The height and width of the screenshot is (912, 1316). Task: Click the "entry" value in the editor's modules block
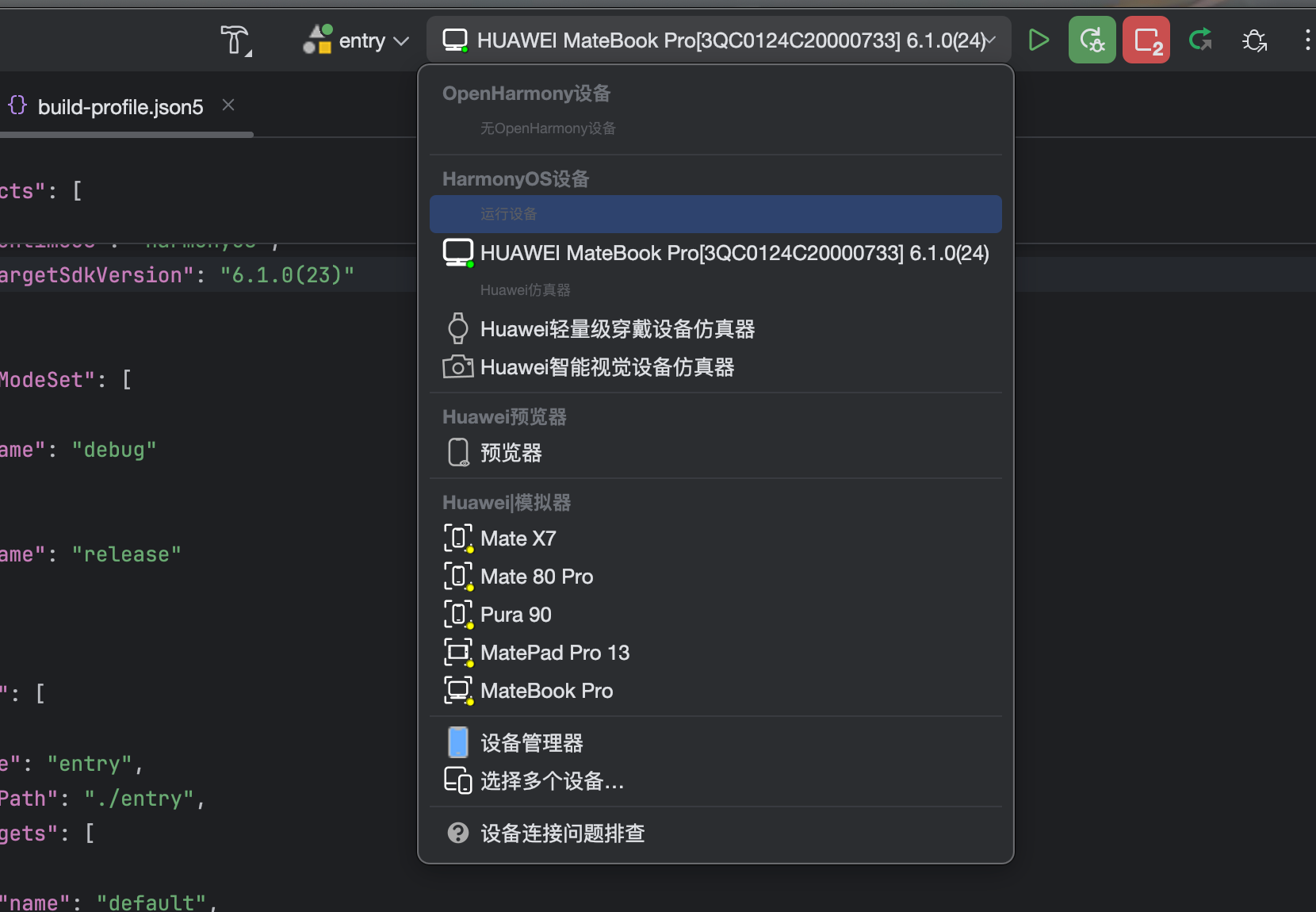(x=90, y=764)
